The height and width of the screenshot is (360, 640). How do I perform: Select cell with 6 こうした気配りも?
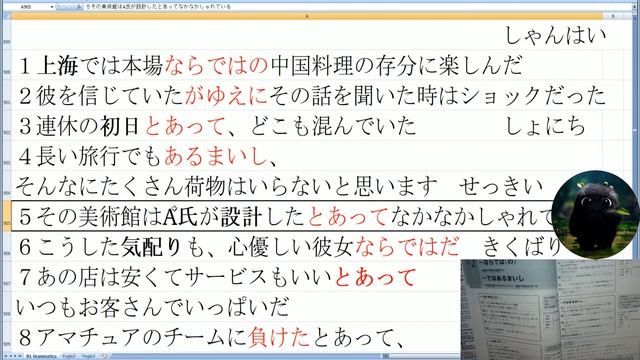pyautogui.click(x=282, y=247)
